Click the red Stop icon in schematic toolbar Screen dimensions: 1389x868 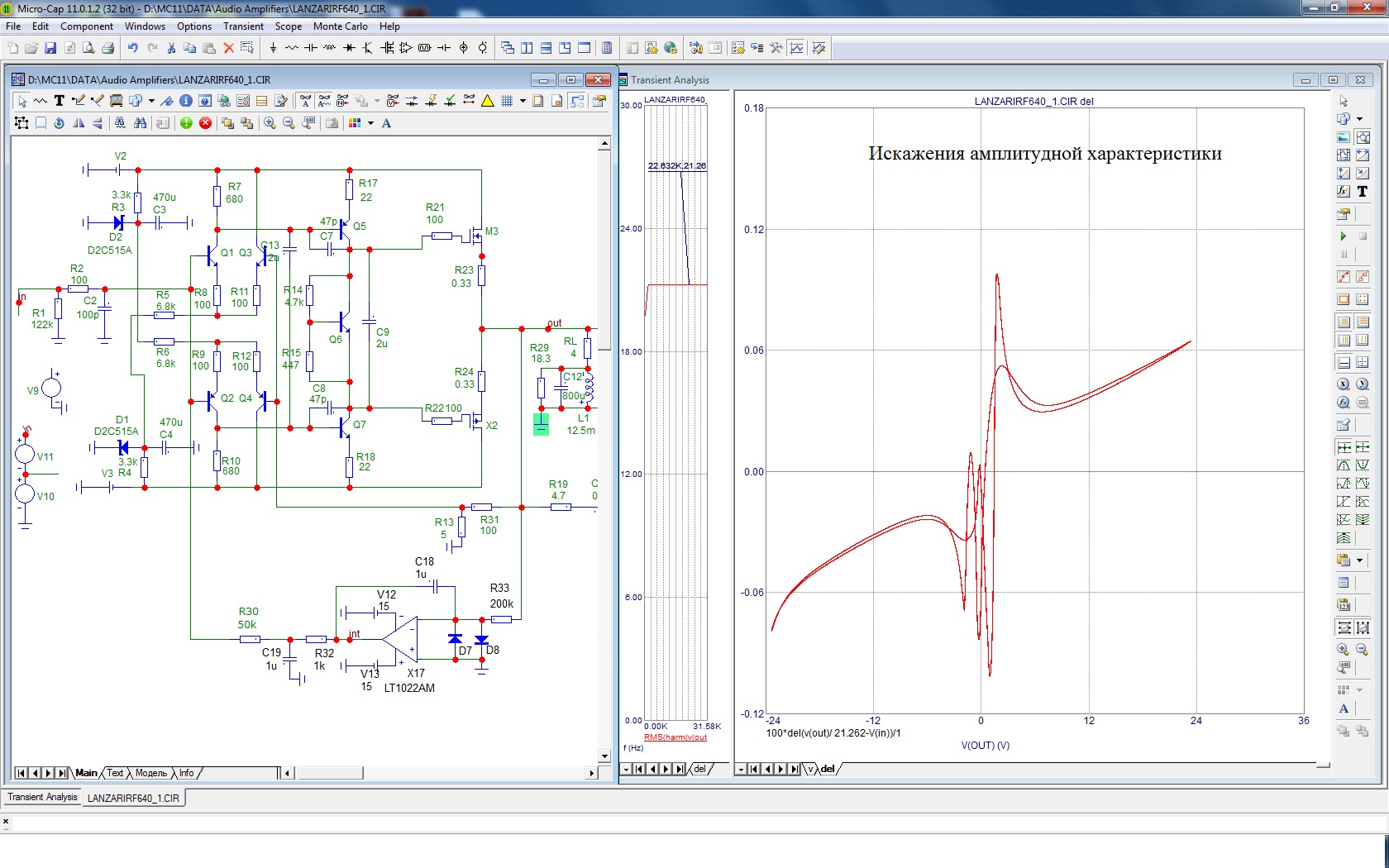pyautogui.click(x=205, y=123)
